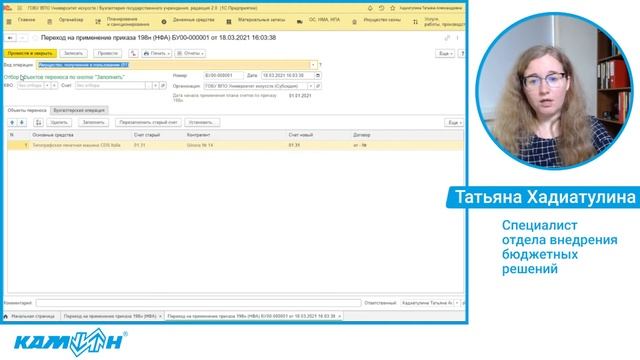
Task: Open the Услуги, работы, производство section
Action: click(444, 22)
